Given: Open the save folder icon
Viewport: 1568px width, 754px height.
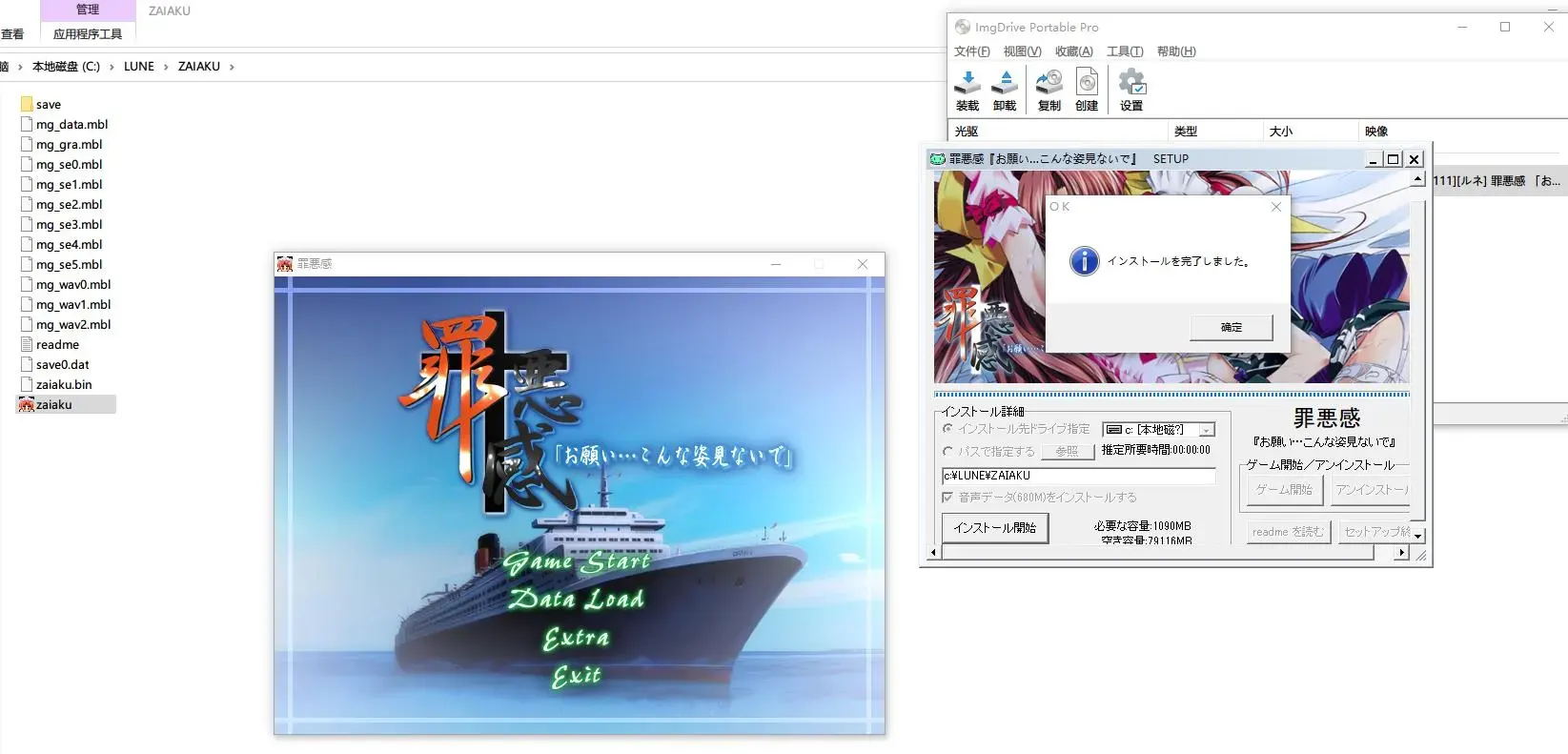Looking at the screenshot, I should (27, 104).
